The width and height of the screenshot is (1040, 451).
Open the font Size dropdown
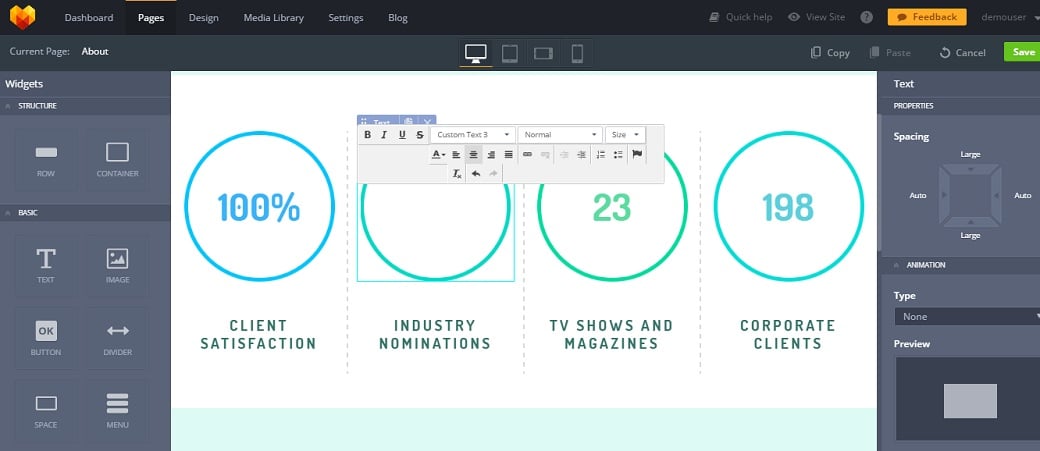pos(625,135)
